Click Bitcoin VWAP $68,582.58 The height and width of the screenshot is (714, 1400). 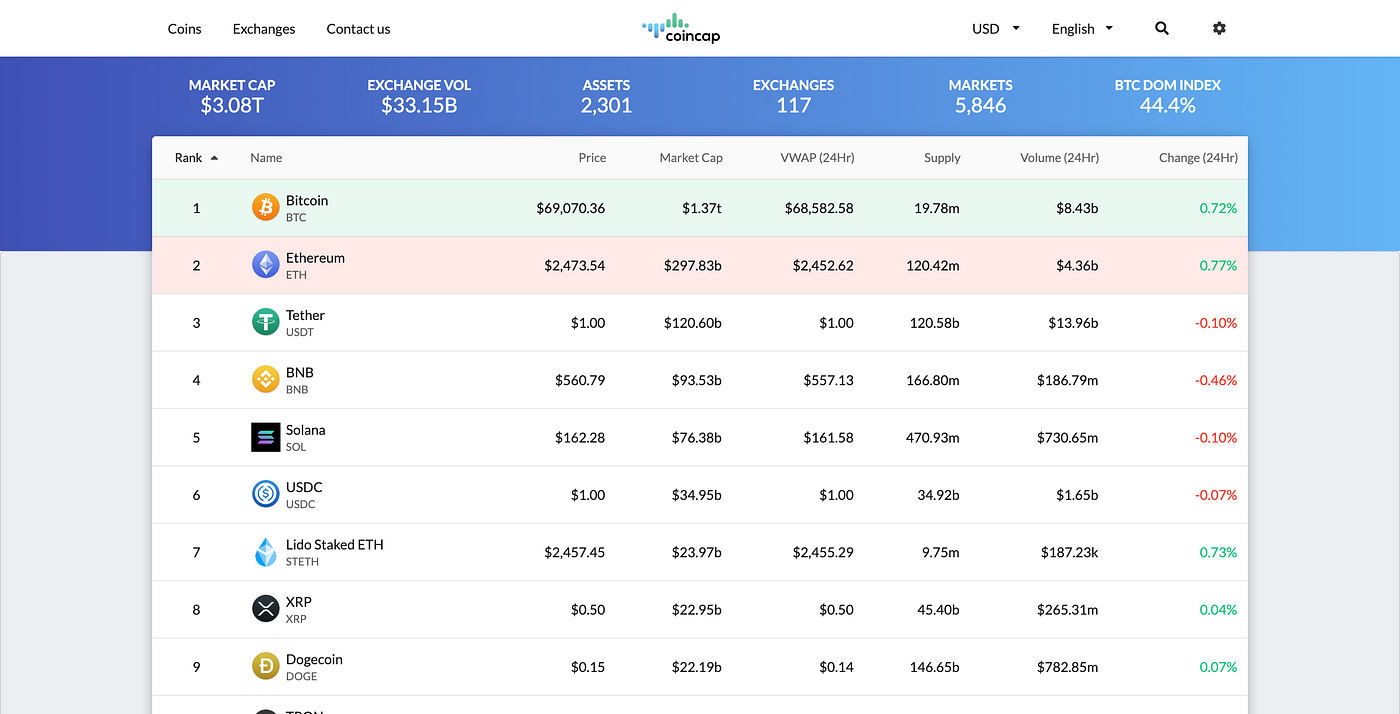[819, 208]
